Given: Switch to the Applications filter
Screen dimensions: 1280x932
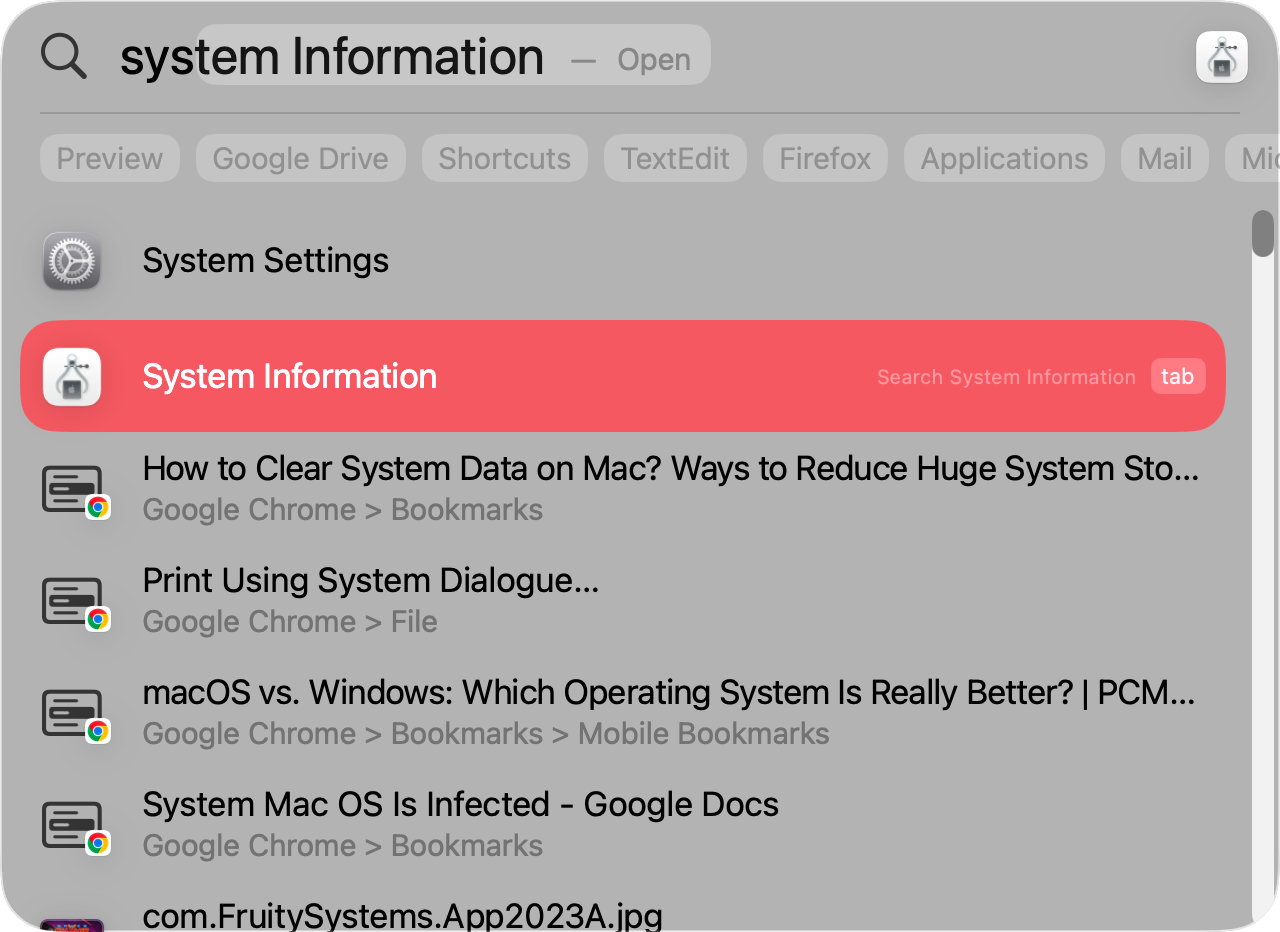Looking at the screenshot, I should click(x=1003, y=157).
